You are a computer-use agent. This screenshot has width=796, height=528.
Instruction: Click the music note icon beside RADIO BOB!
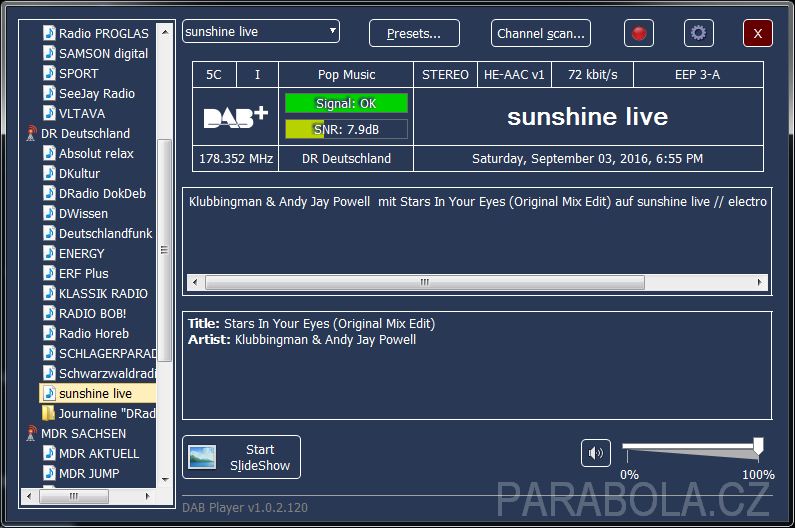click(49, 313)
